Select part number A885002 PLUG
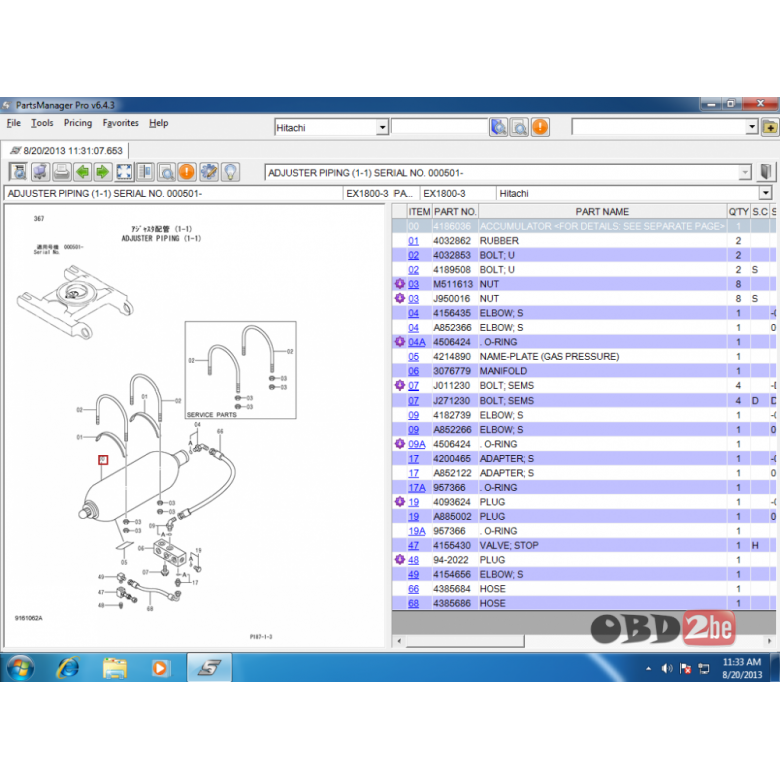The width and height of the screenshot is (780, 780). point(452,516)
